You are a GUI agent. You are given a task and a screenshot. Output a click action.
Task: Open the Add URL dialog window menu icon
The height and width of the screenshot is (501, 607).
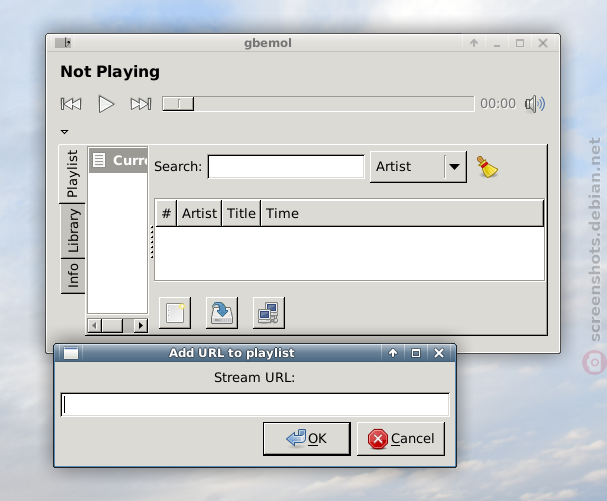coord(71,353)
